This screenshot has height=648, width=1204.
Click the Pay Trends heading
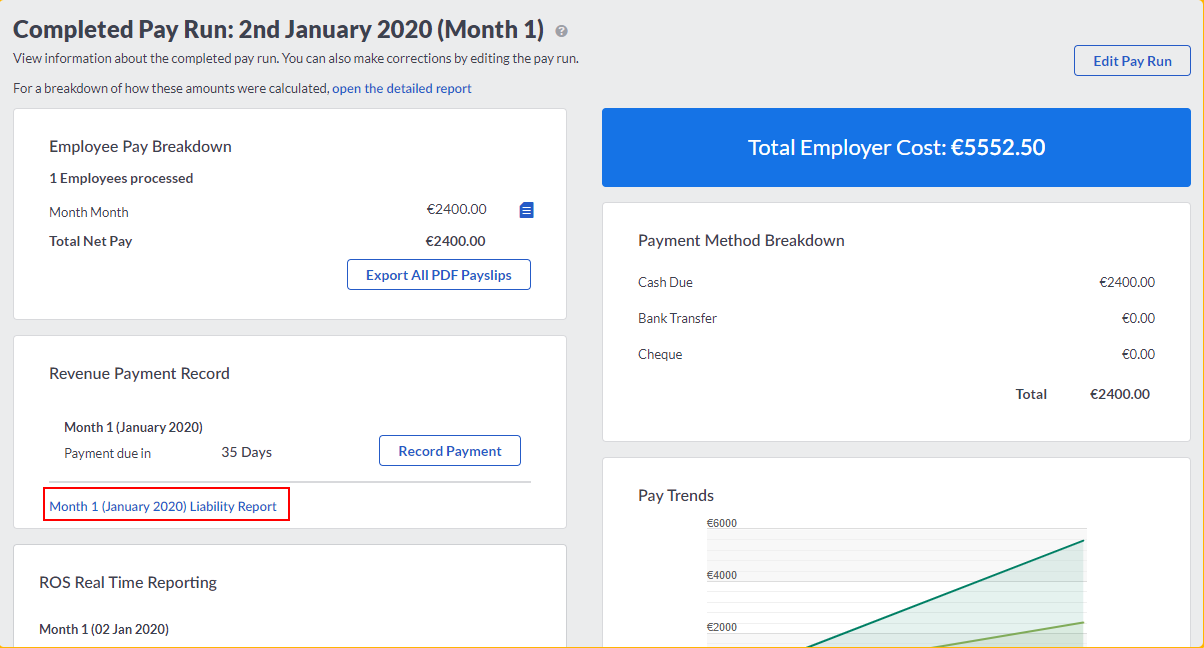pos(676,495)
